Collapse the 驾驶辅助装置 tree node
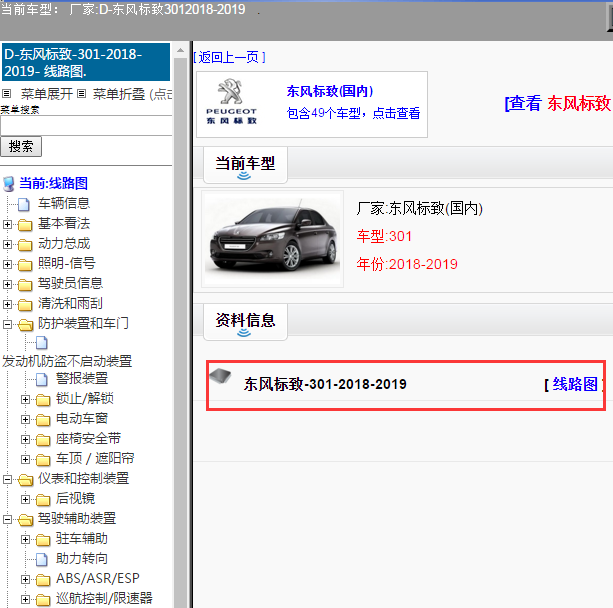Viewport: 613px width, 608px height. [7, 519]
